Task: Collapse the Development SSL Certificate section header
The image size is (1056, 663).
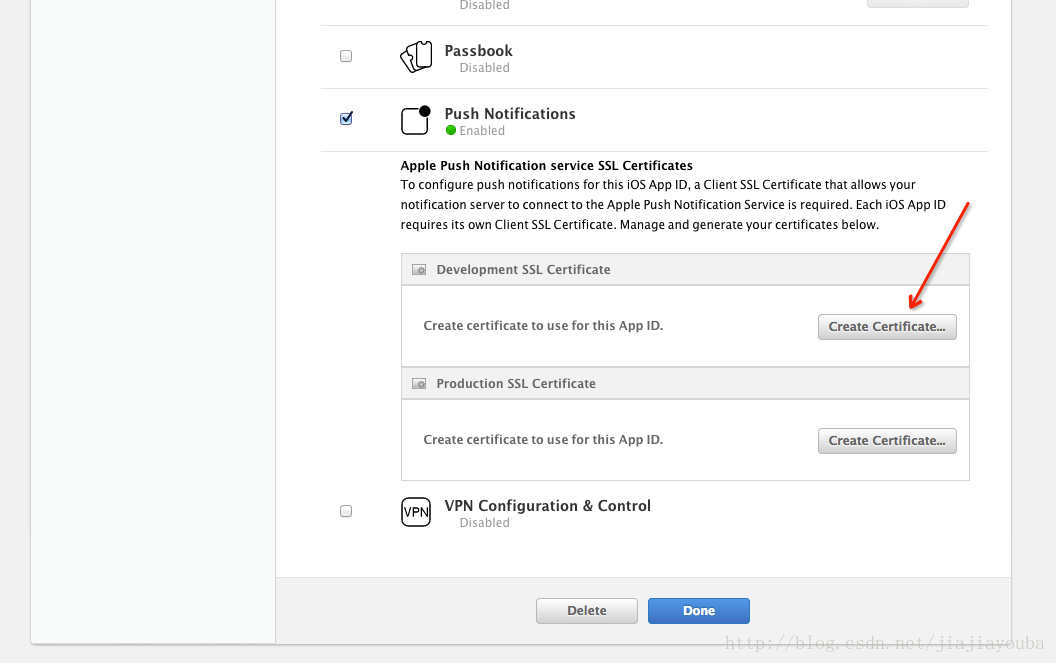Action: pyautogui.click(x=685, y=270)
